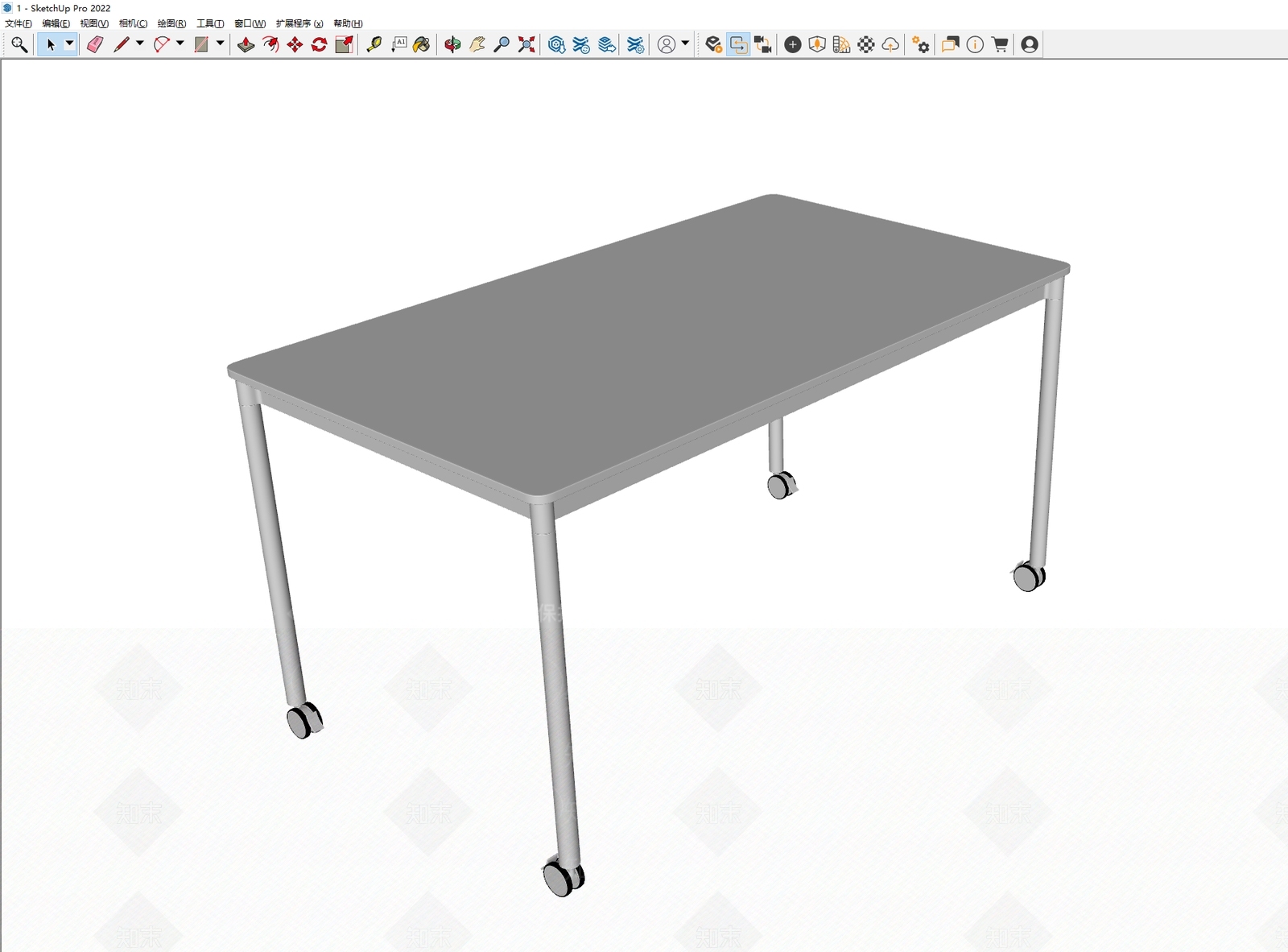The image size is (1288, 952).
Task: Select the arrow Select tool
Action: tap(51, 44)
